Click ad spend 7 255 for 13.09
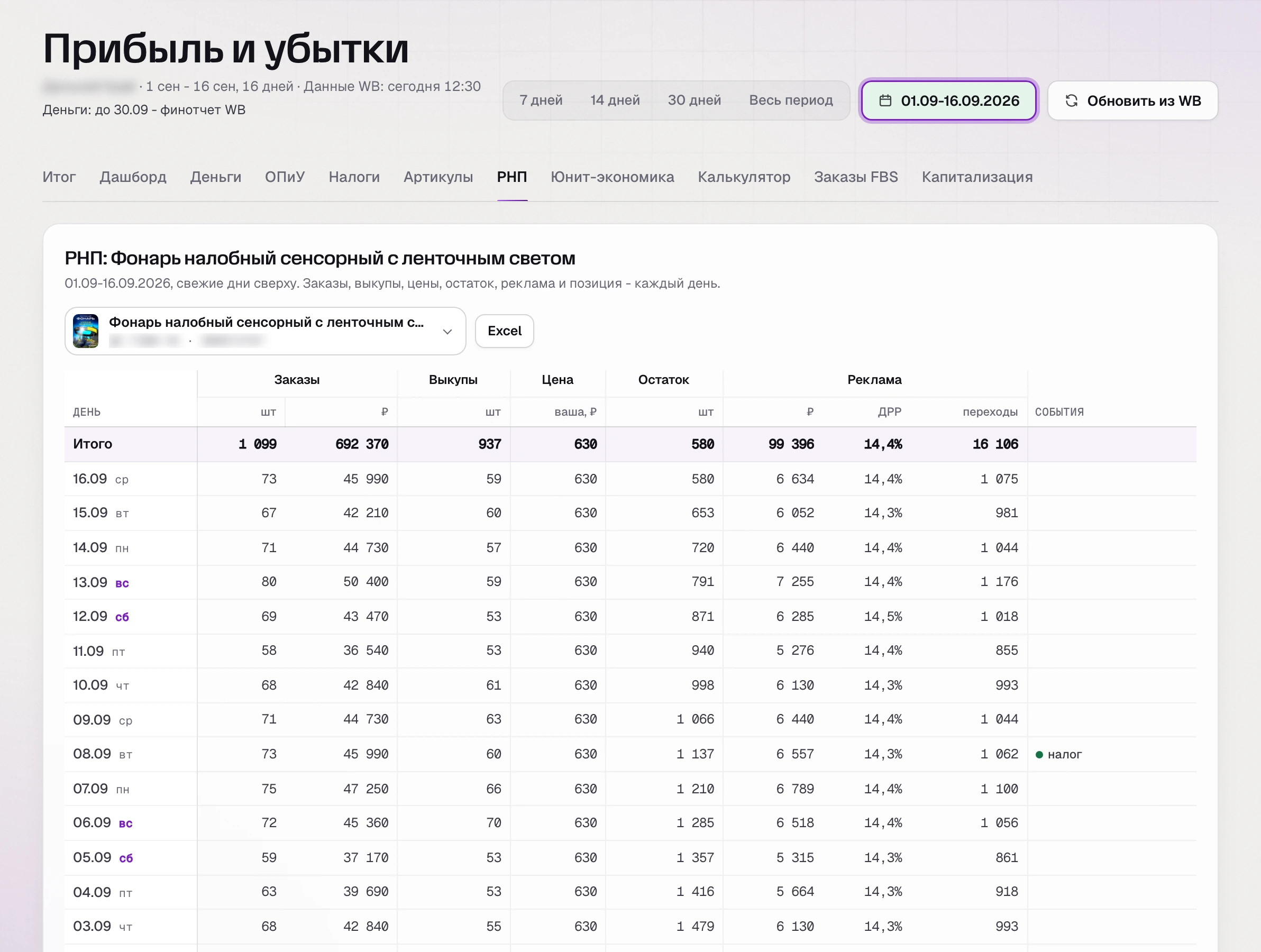 pyautogui.click(x=794, y=582)
